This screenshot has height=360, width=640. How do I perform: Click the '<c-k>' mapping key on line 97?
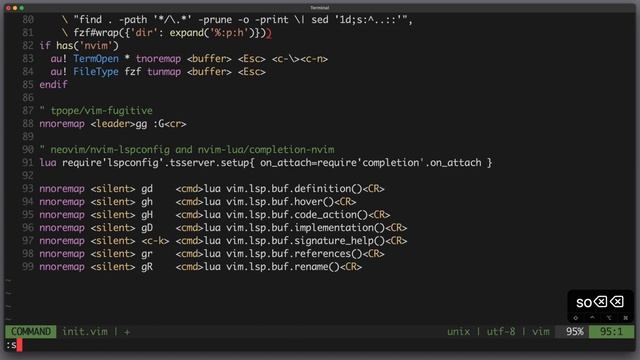tap(155, 240)
